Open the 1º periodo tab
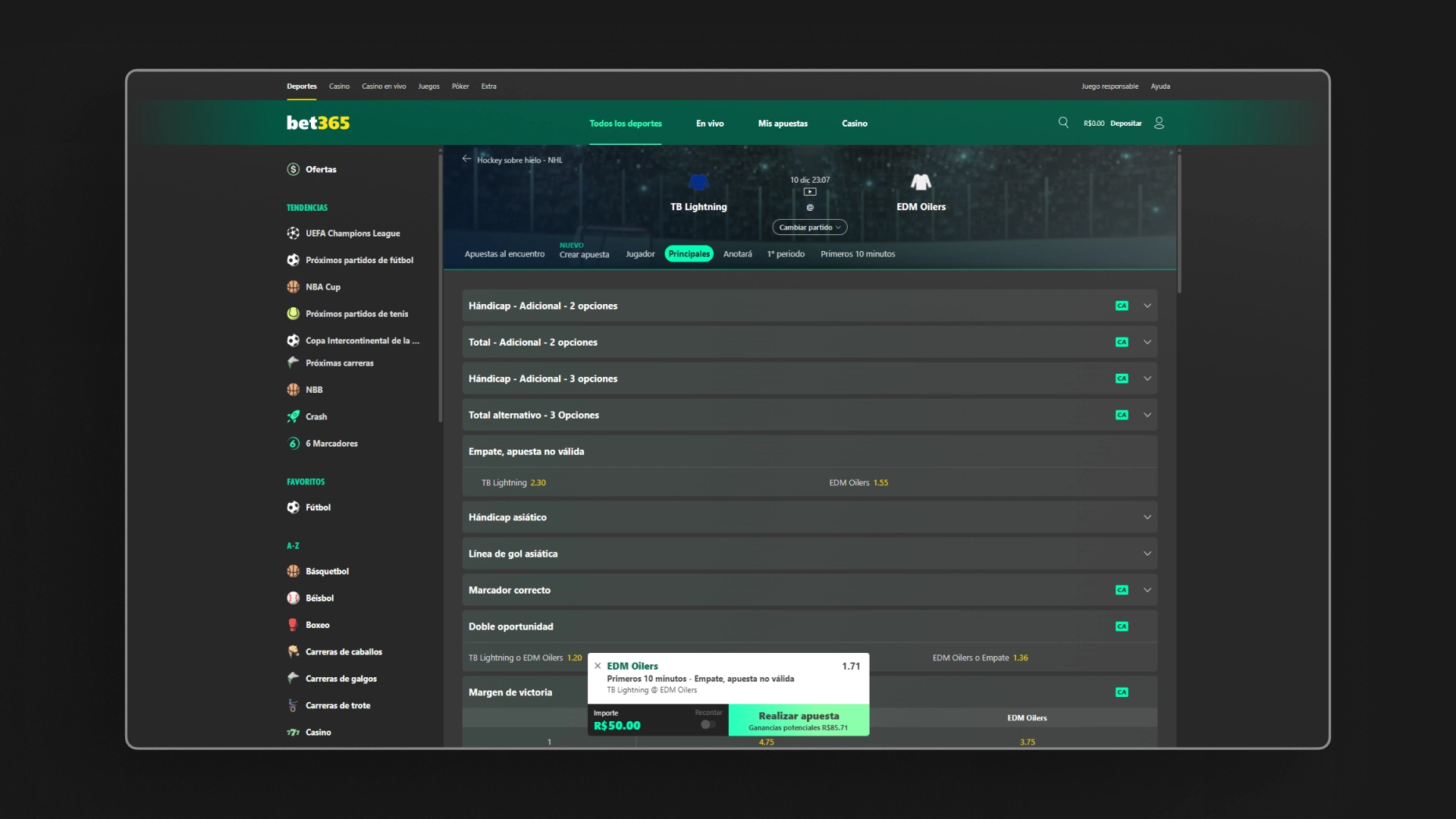 point(786,254)
